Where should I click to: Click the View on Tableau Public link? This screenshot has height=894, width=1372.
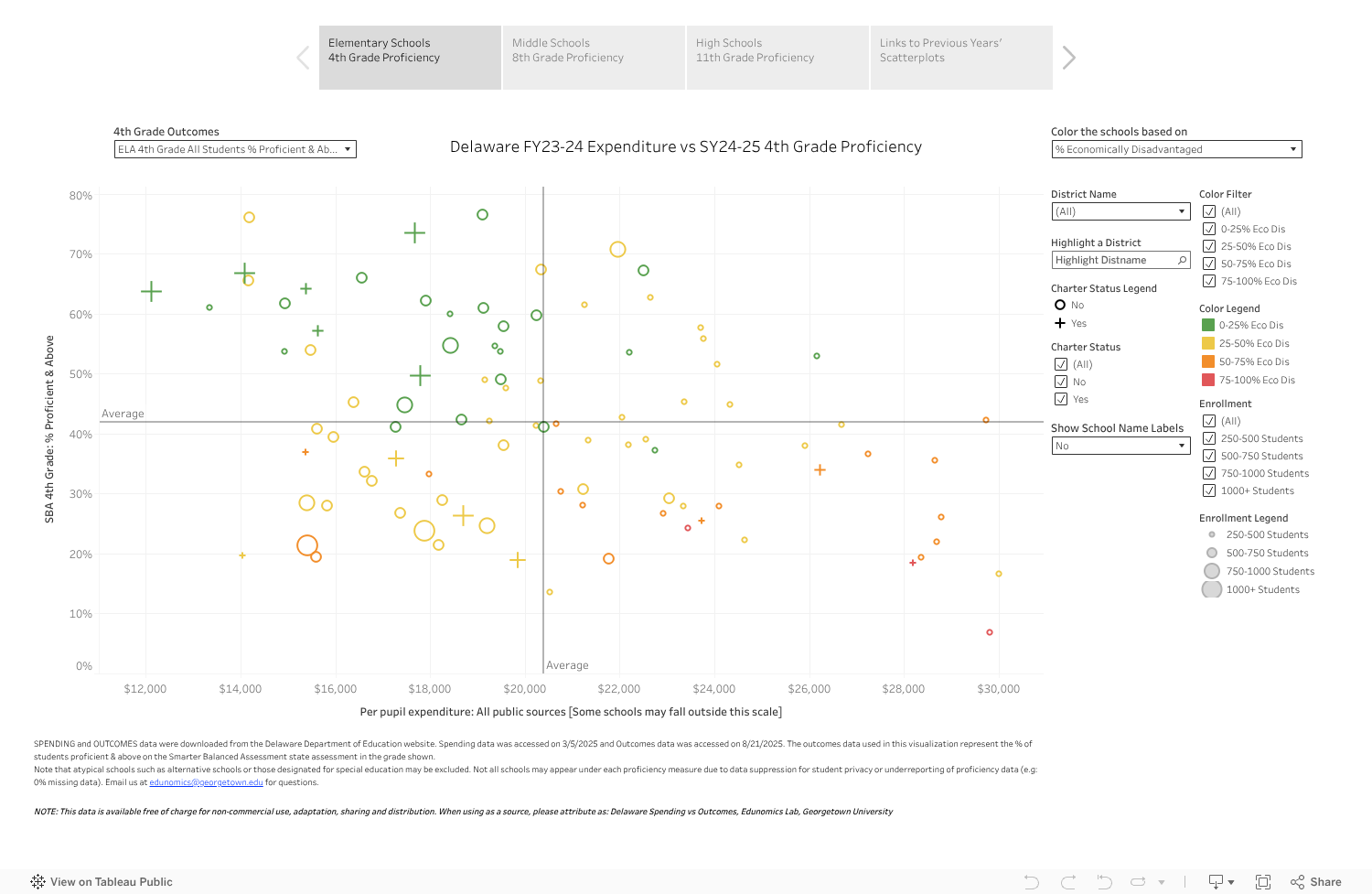pos(103,881)
